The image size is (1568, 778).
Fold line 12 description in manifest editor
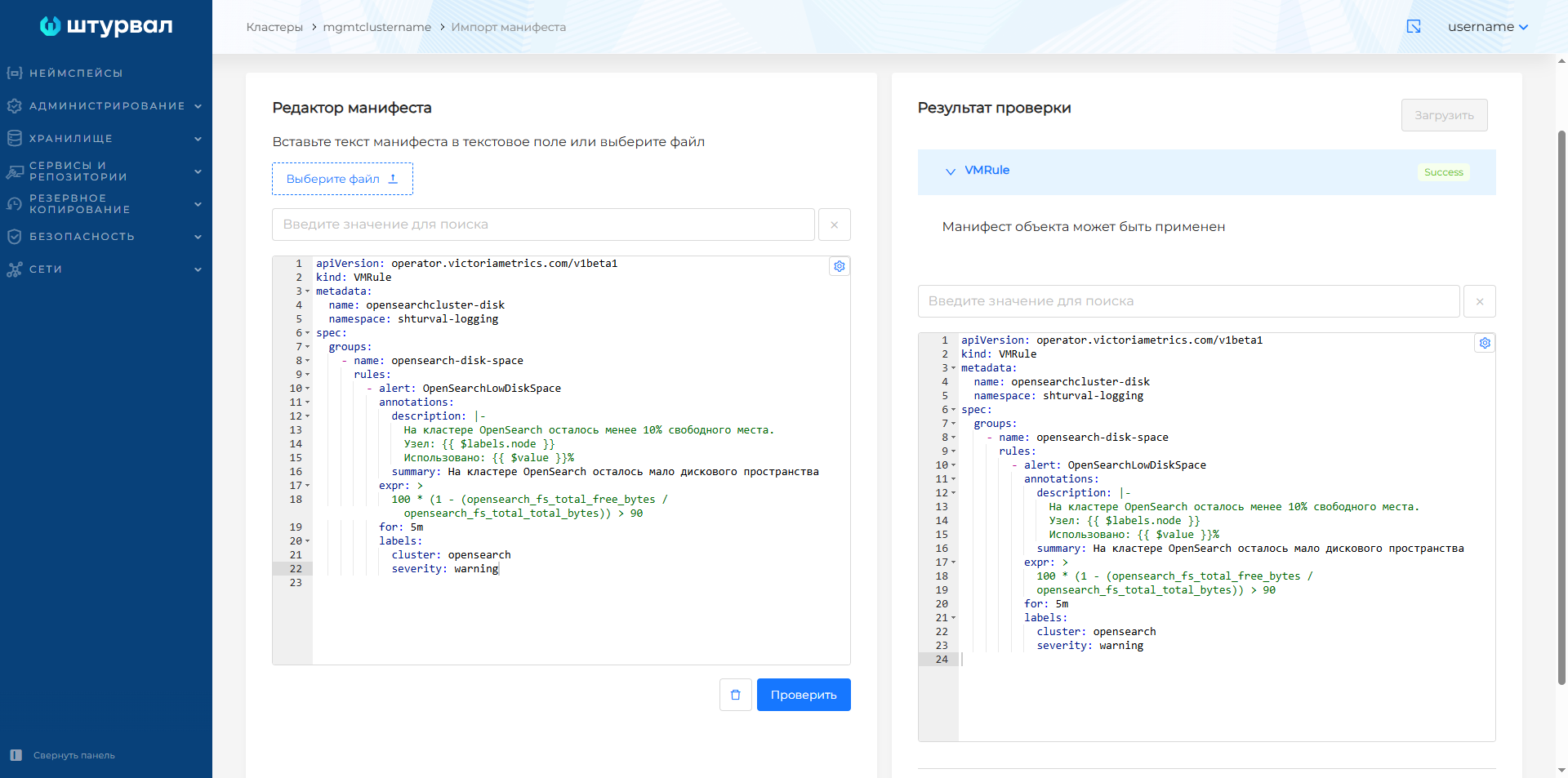(308, 416)
